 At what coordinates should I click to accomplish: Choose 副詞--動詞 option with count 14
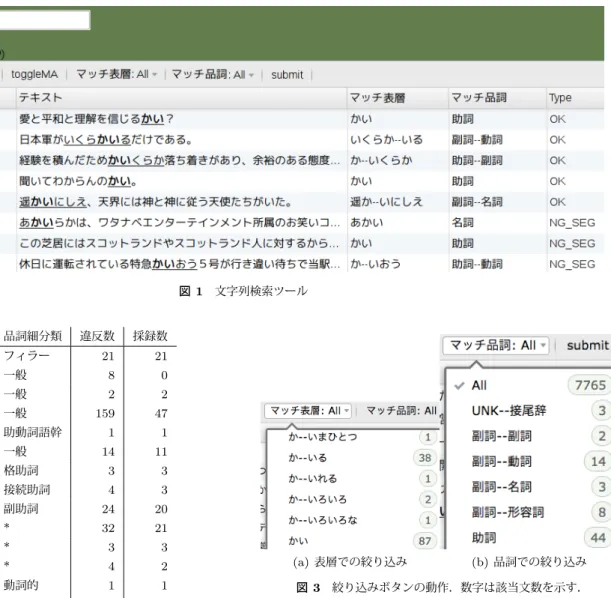point(529,461)
